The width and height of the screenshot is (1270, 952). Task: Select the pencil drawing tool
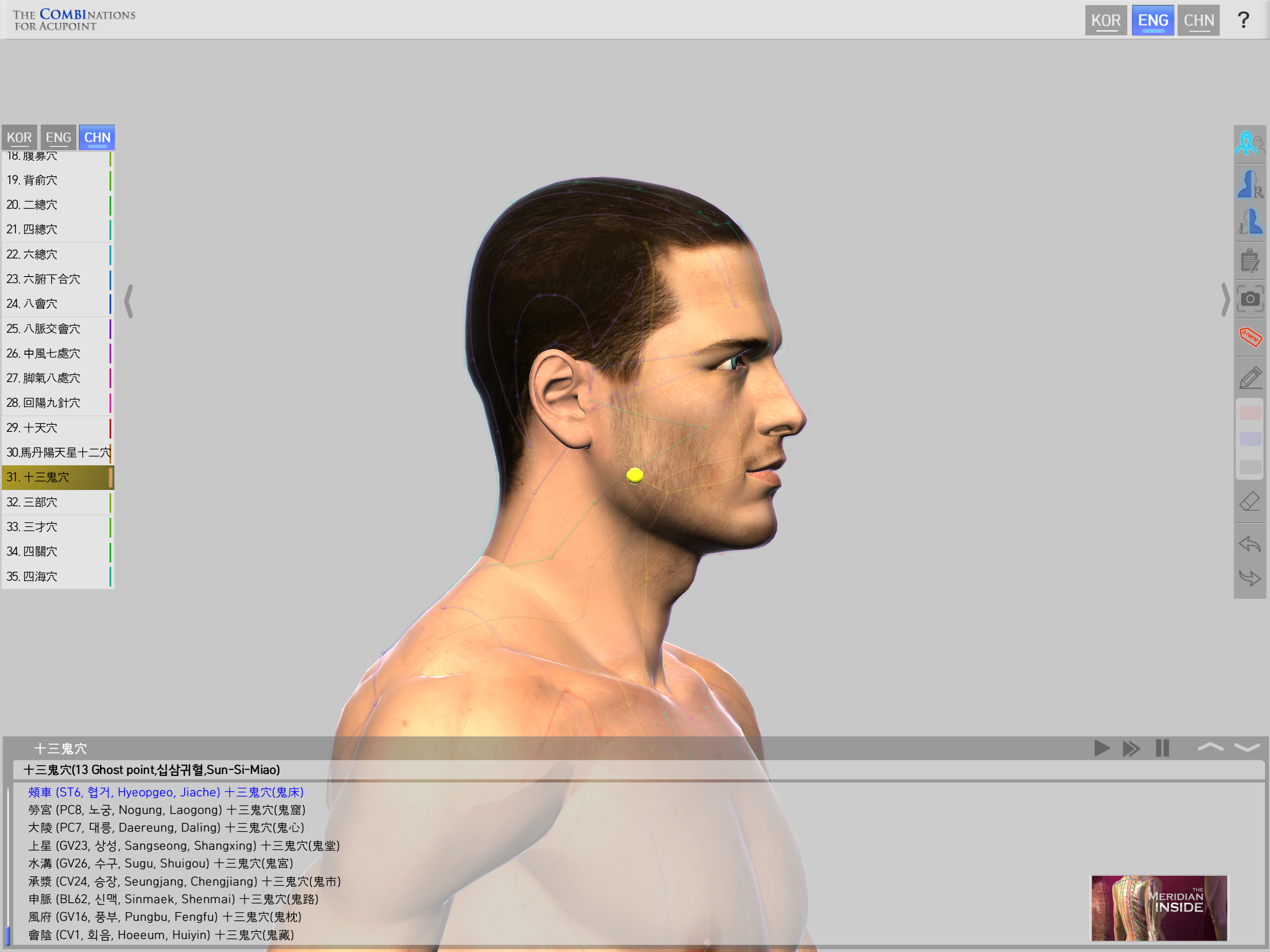[1250, 377]
